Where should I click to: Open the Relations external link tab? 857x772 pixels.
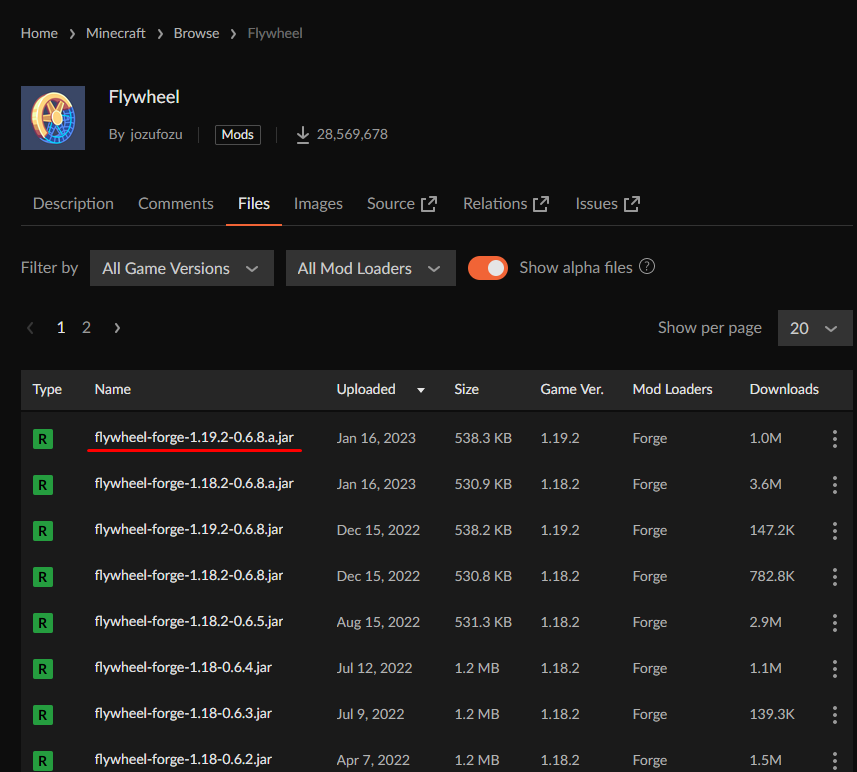point(506,204)
